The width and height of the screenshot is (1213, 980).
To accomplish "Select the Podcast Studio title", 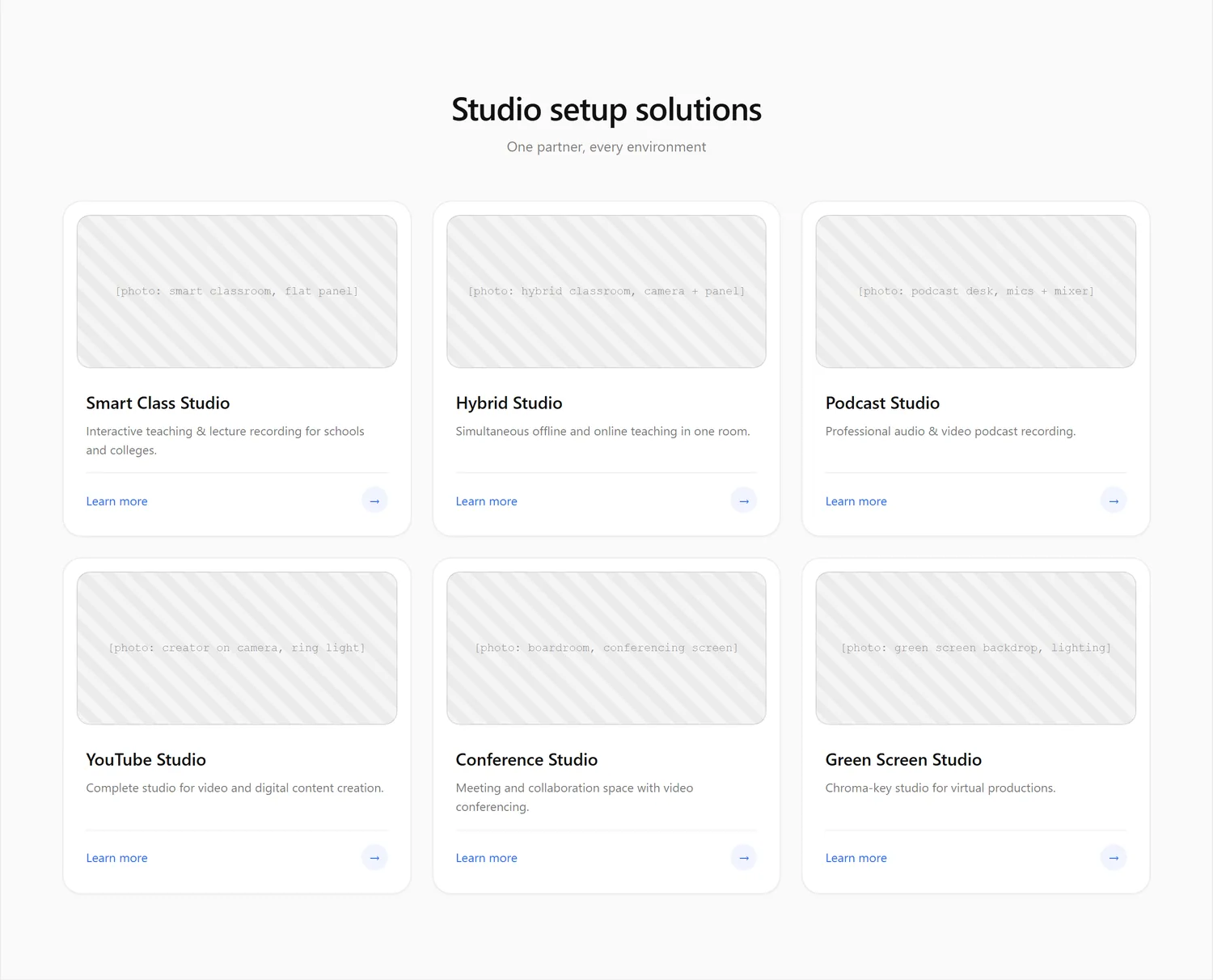I will click(x=883, y=403).
